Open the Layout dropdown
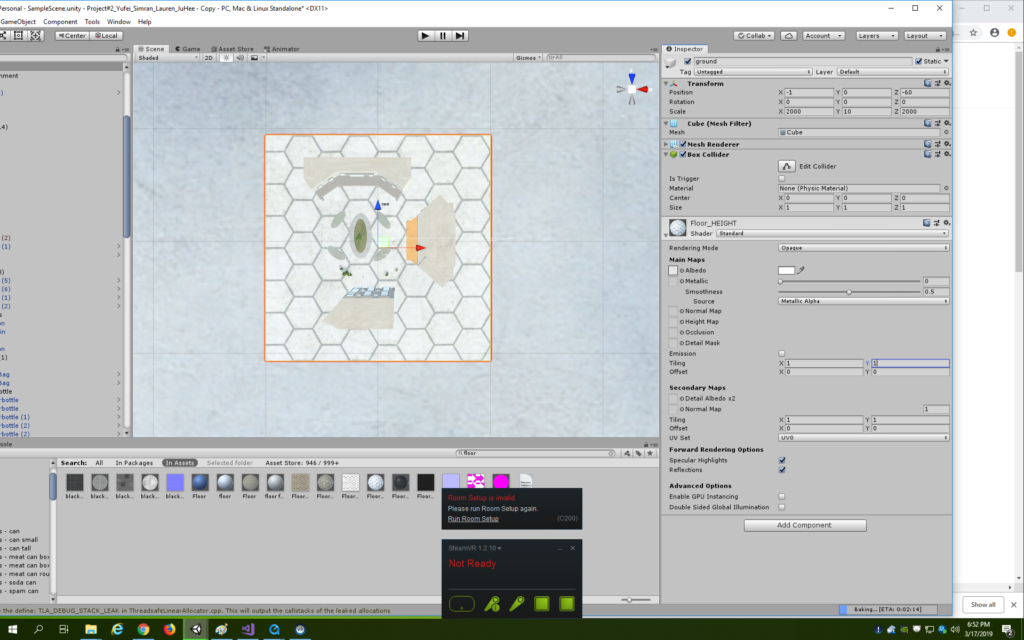Screen dimensions: 1024x640 (924, 36)
